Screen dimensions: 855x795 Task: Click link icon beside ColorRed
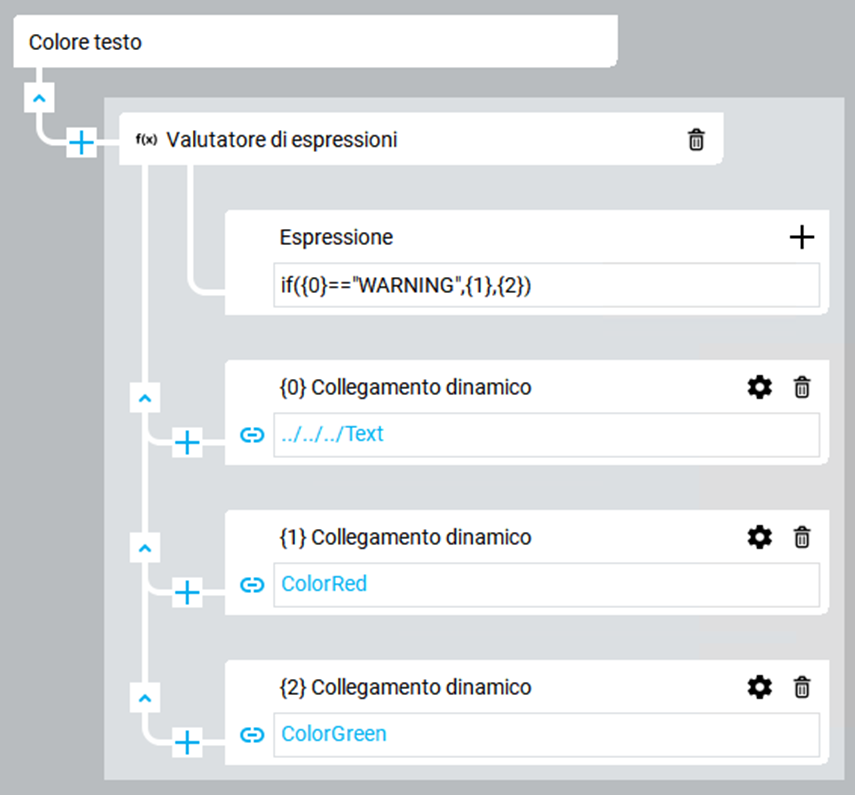click(x=252, y=585)
